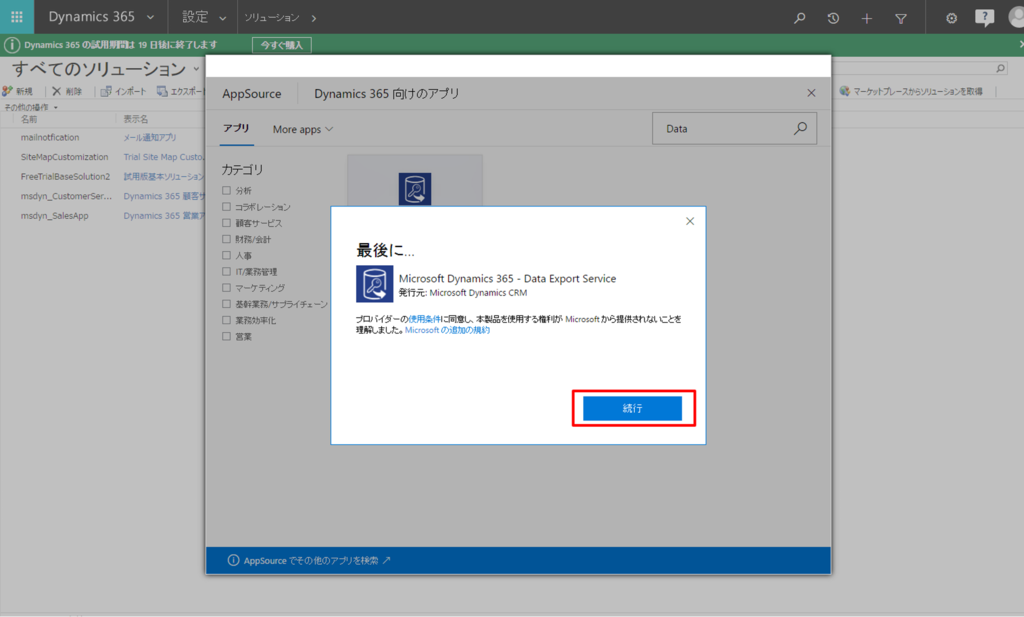Click the help question mark icon
The image size is (1024, 617).
[984, 18]
